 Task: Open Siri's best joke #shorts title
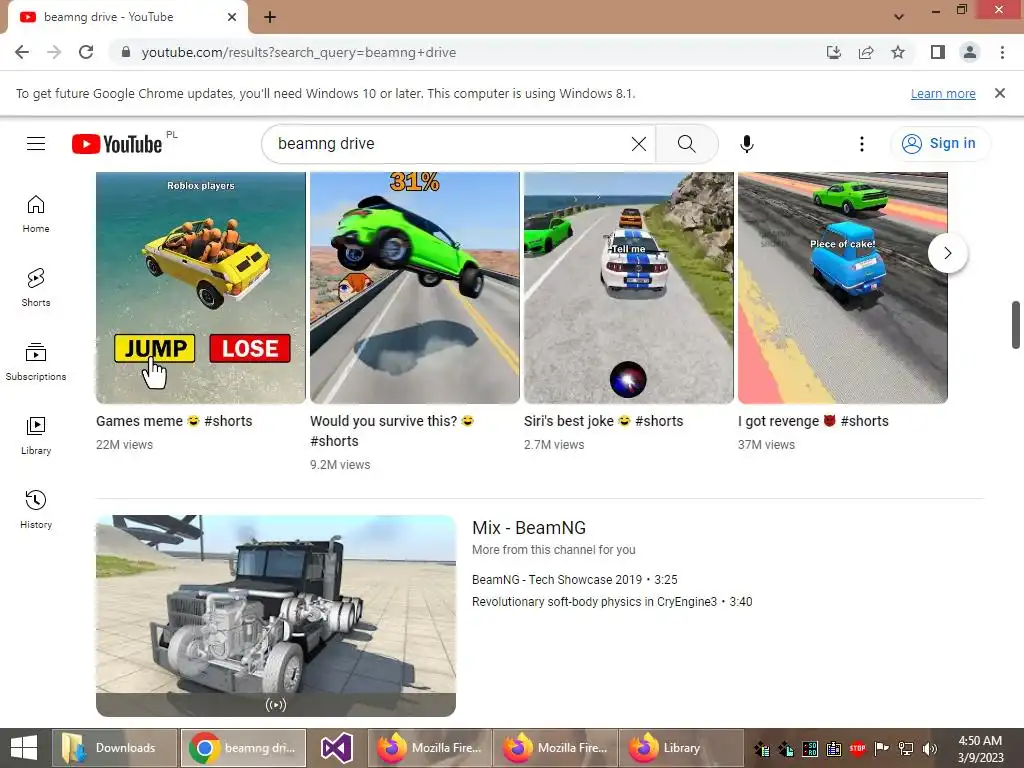coord(603,421)
